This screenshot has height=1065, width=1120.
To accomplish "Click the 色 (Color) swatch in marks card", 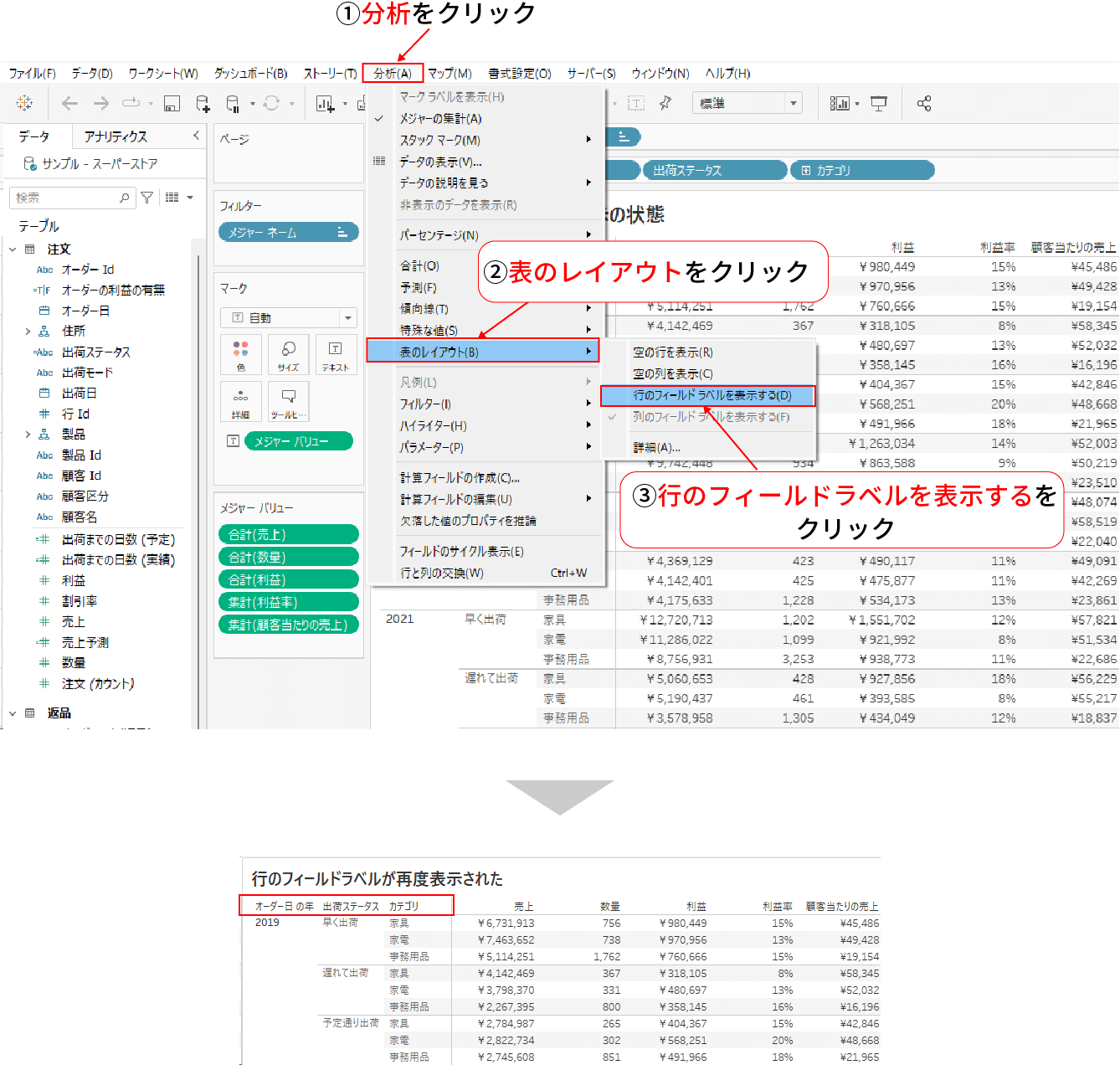I will 240,354.
